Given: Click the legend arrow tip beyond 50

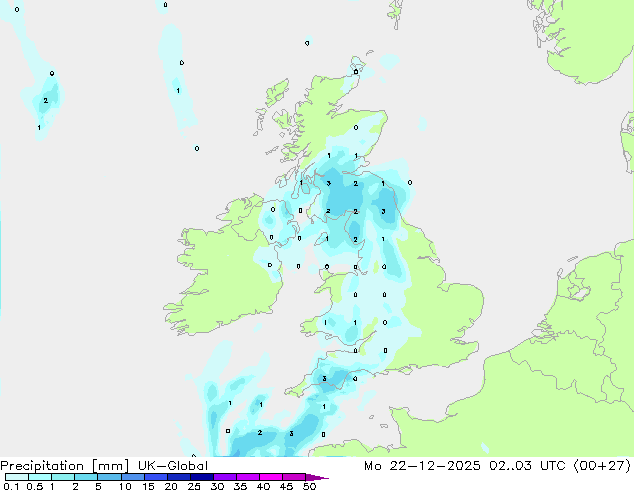Looking at the screenshot, I should point(317,478).
